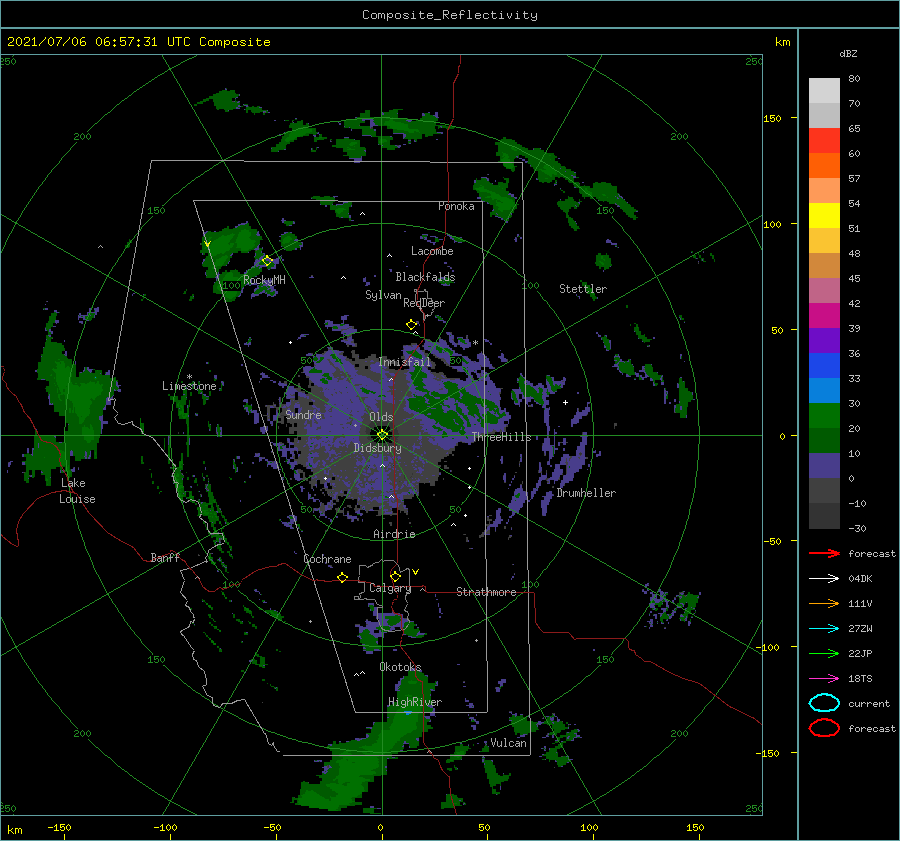Click the yellow diamond marker under Cochrane
This screenshot has height=841, width=900.
click(x=343, y=578)
